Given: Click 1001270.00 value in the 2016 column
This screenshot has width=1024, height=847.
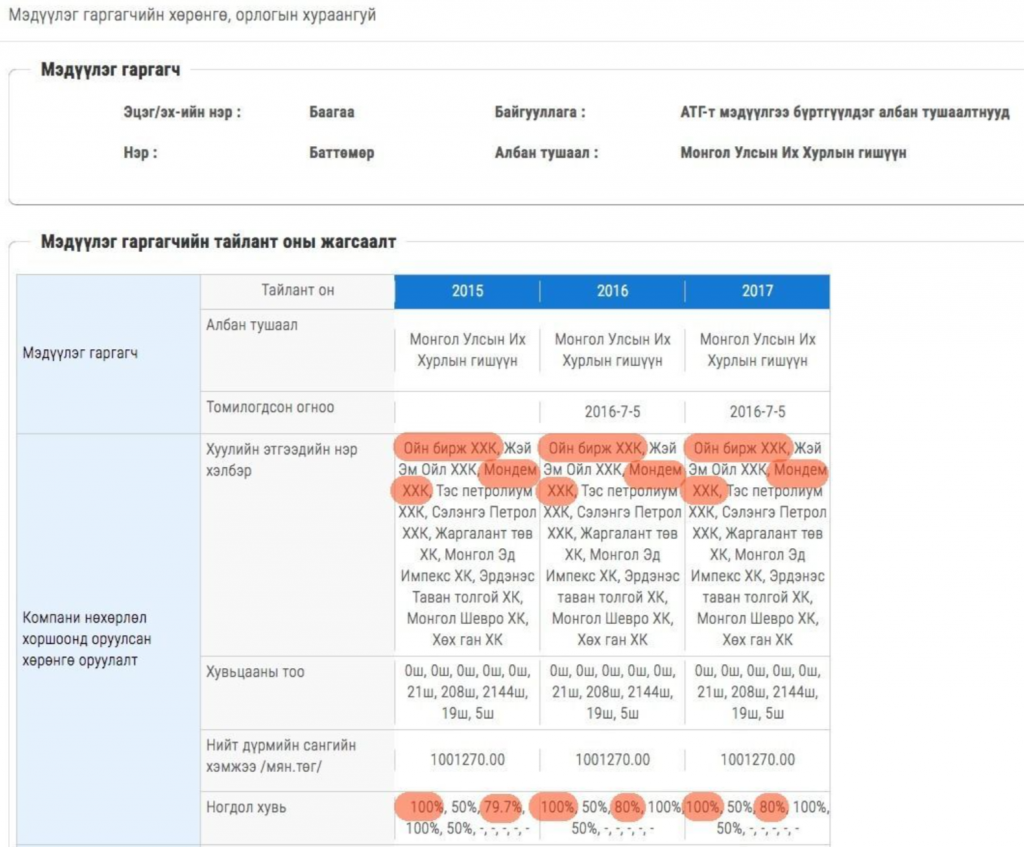Looking at the screenshot, I should (x=612, y=760).
